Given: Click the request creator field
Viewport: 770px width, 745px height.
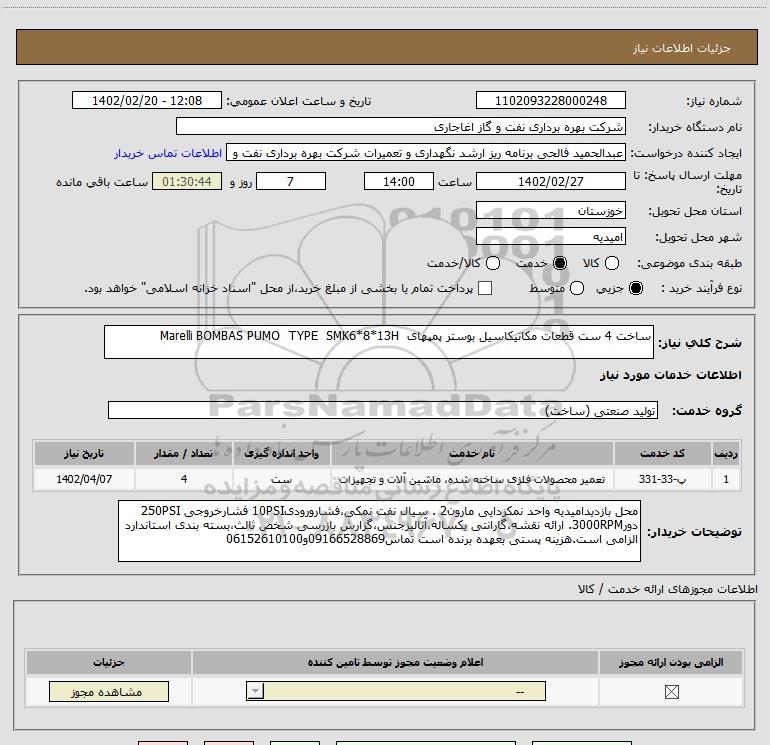Looking at the screenshot, I should (426, 153).
